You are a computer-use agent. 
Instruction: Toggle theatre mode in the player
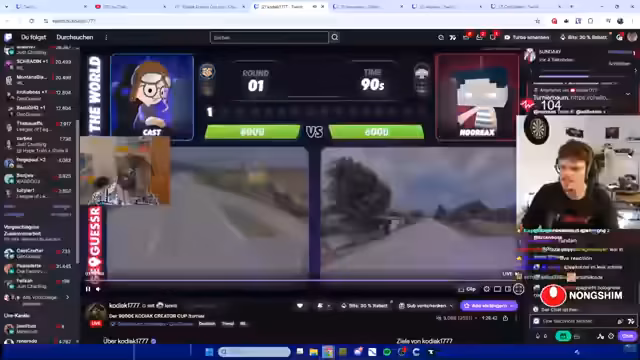pyautogui.click(x=498, y=289)
